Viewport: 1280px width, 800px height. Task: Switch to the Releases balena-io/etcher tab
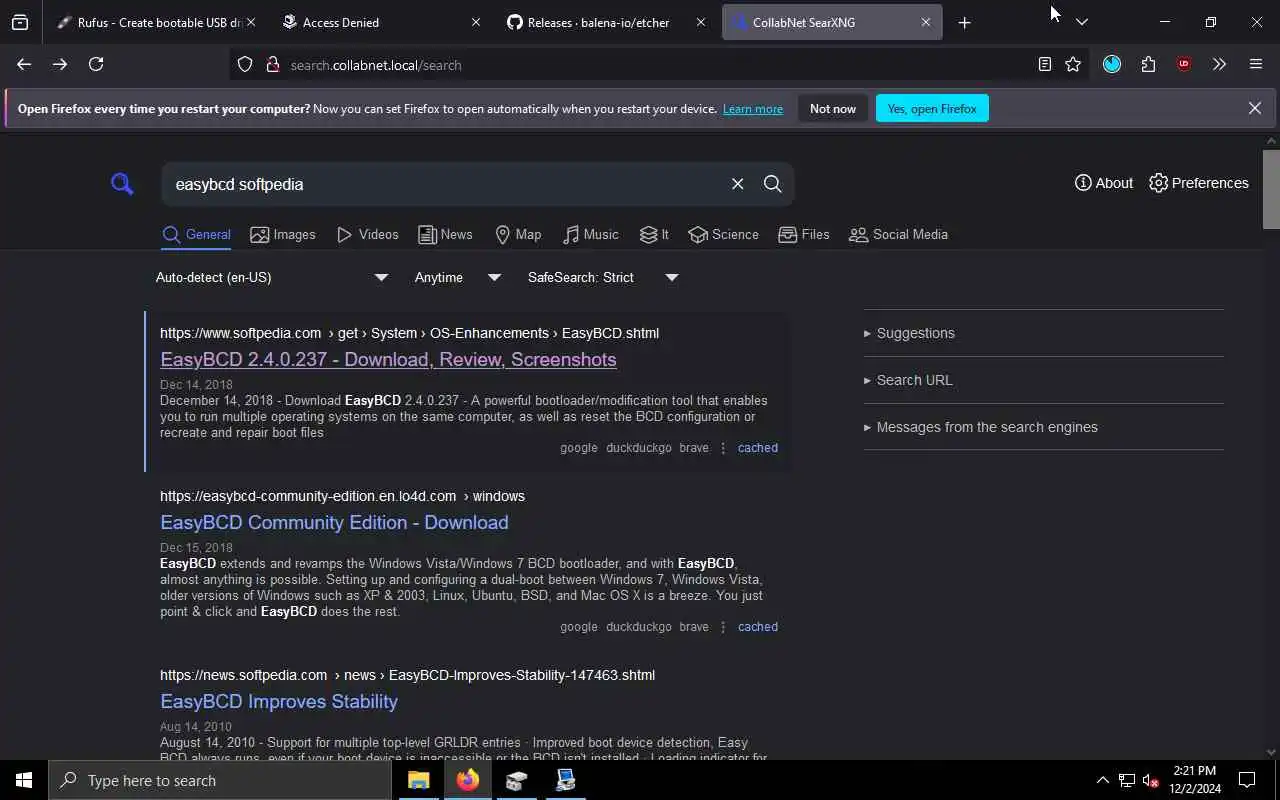point(605,22)
